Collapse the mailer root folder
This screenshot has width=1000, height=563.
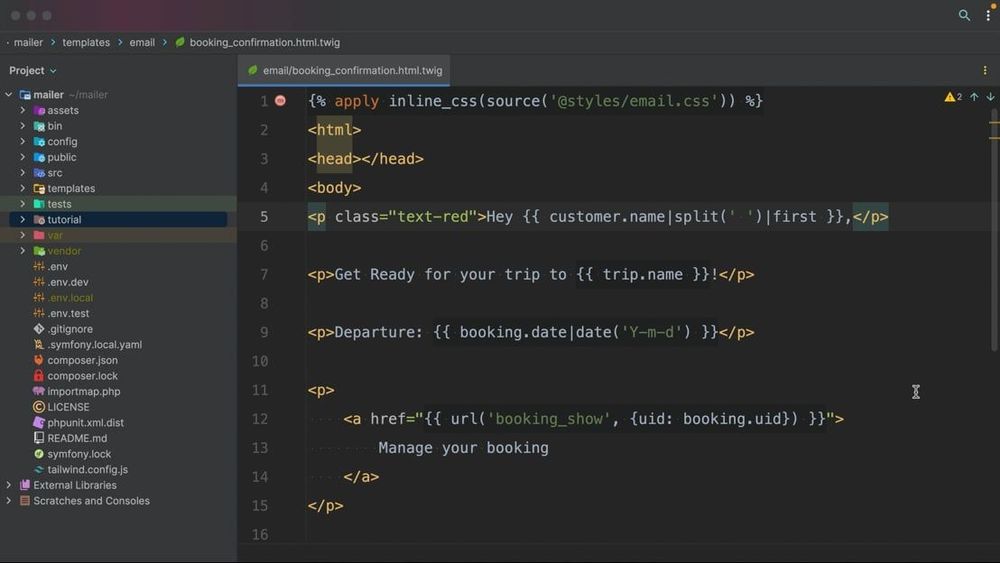[8, 94]
